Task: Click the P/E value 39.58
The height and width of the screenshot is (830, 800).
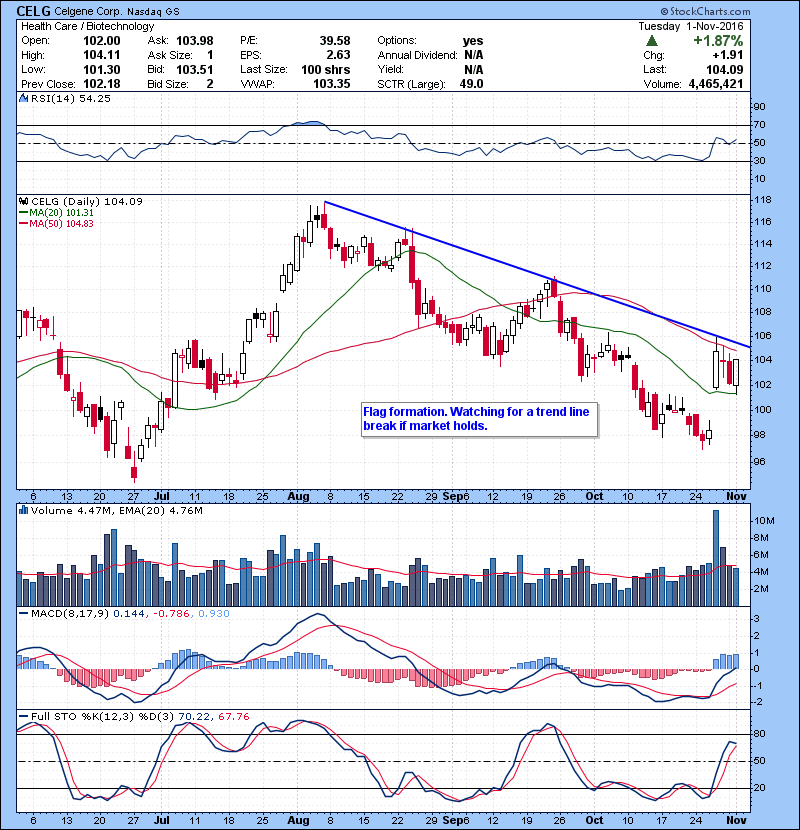Action: pyautogui.click(x=335, y=41)
